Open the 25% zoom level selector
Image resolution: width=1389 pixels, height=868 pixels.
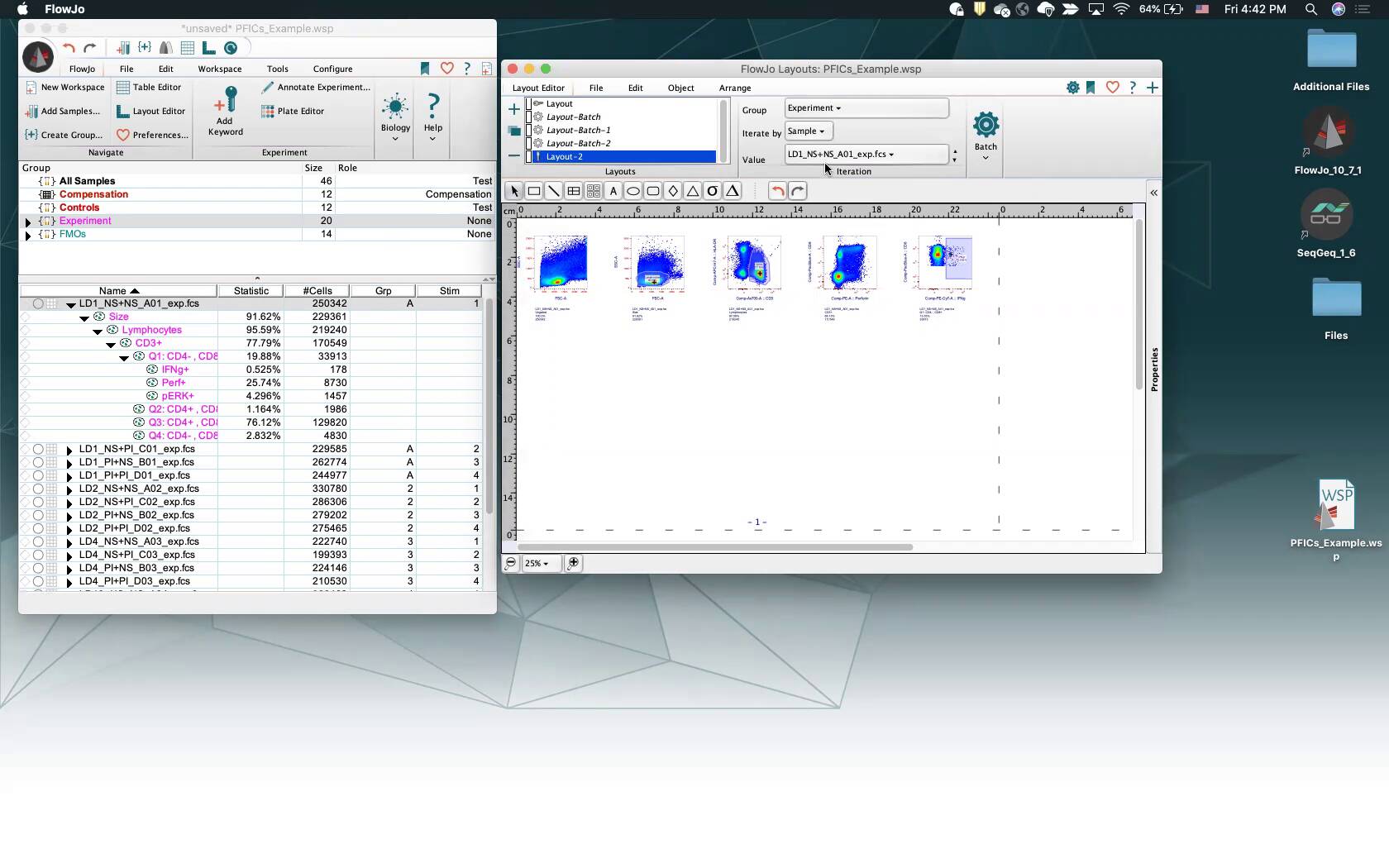coord(537,563)
